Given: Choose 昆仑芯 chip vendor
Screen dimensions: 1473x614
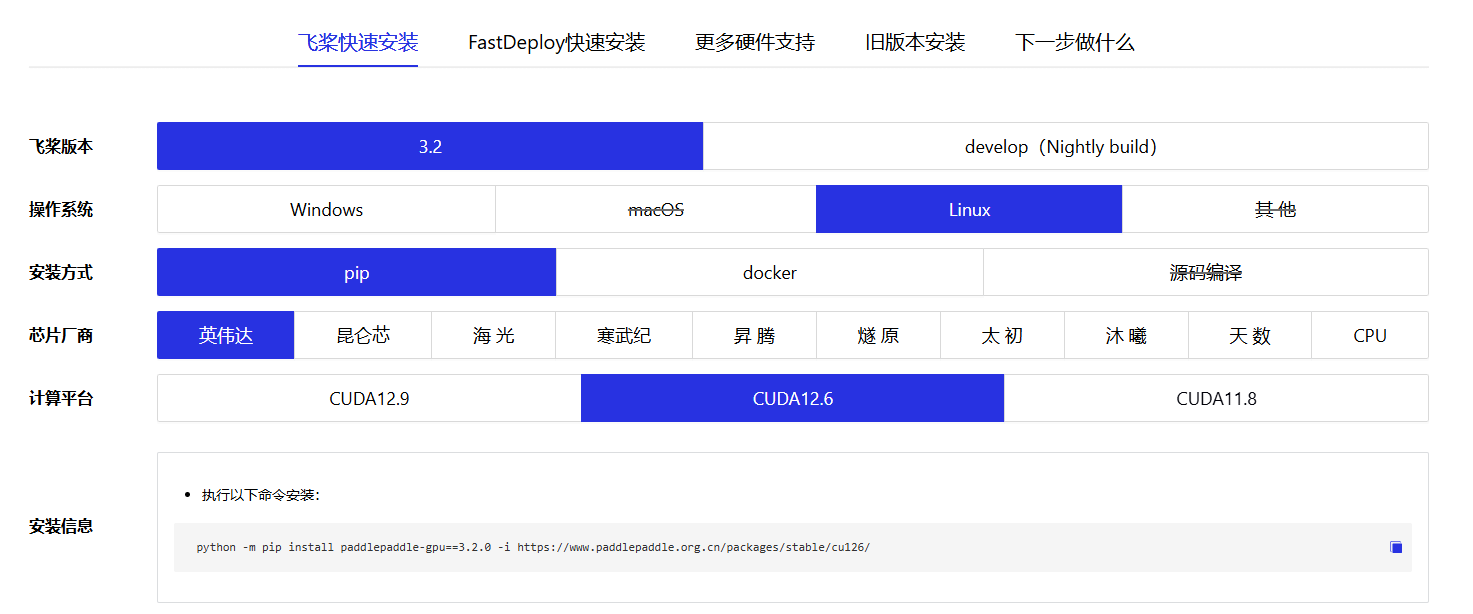Looking at the screenshot, I should pos(363,335).
